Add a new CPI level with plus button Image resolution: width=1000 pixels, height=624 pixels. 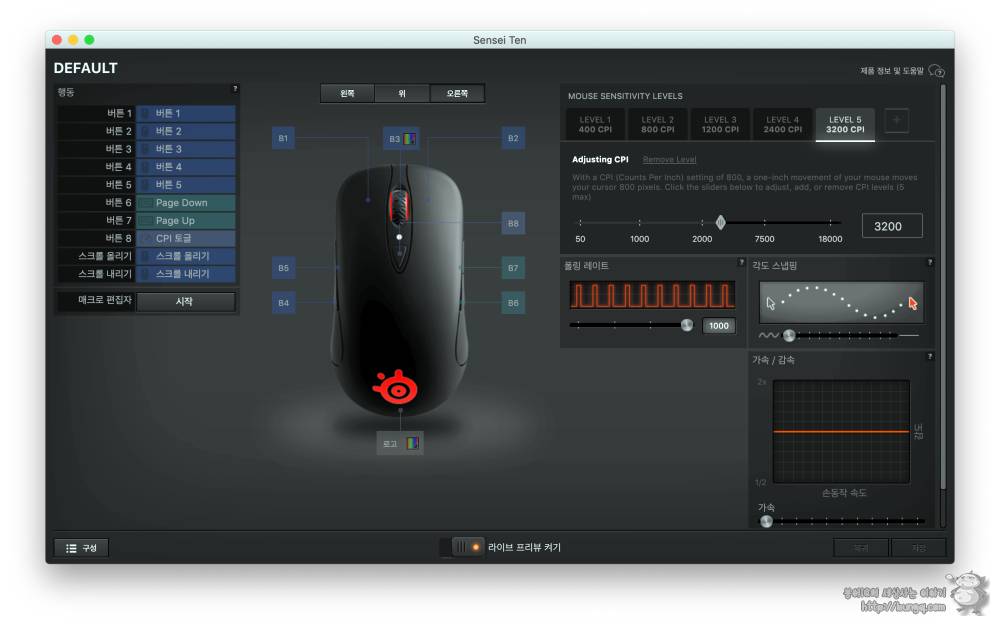pyautogui.click(x=896, y=121)
